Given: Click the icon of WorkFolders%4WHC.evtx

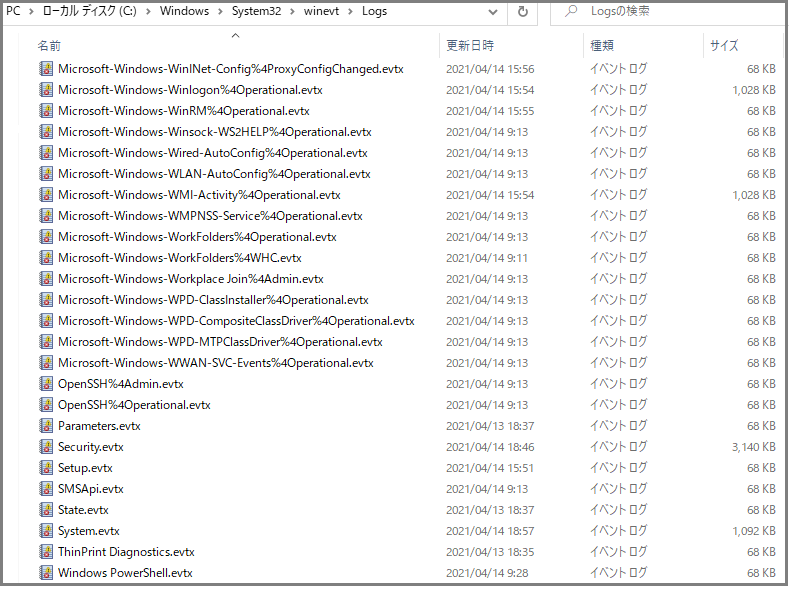Looking at the screenshot, I should [x=46, y=258].
